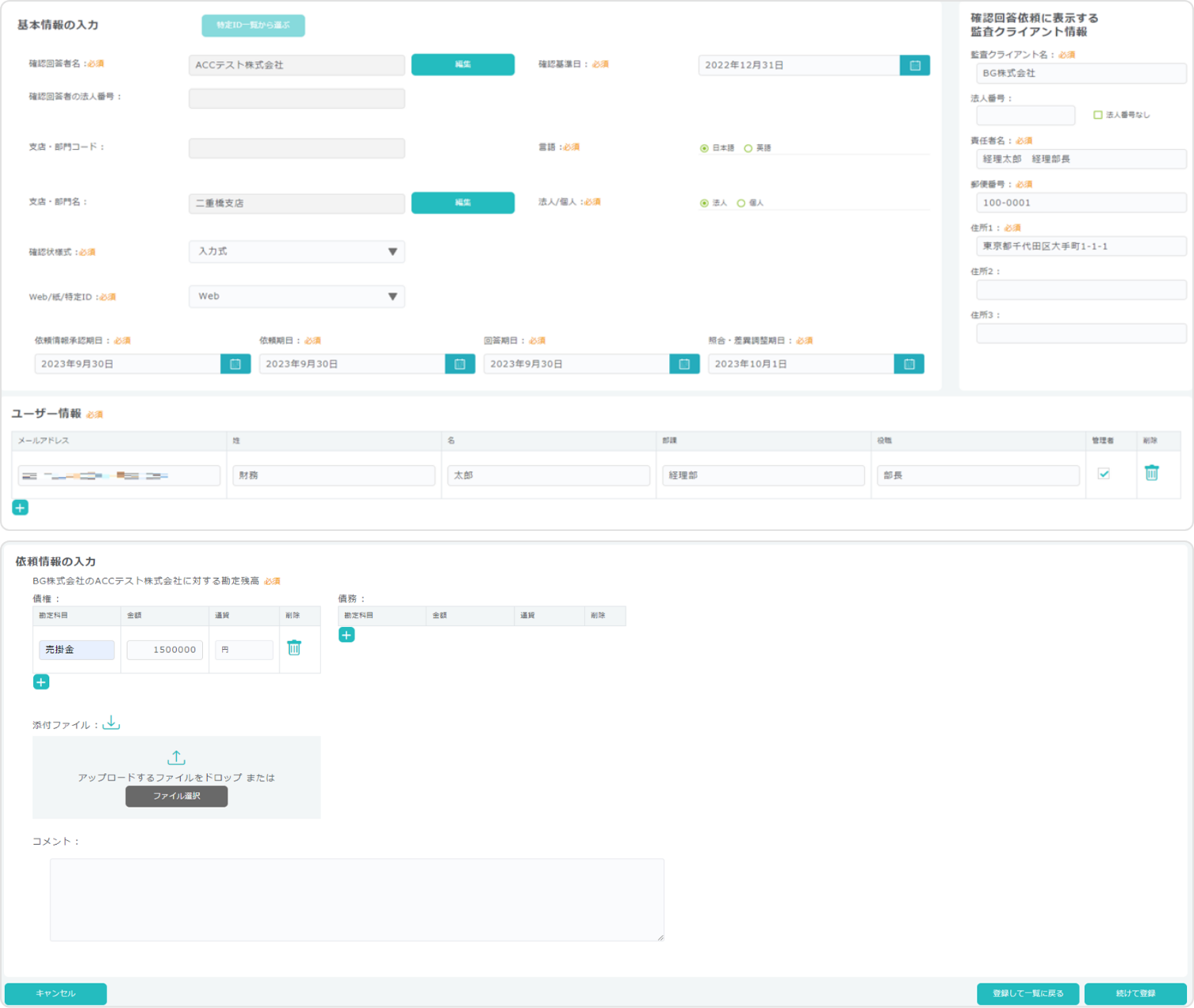
Task: Toggle the 管理者 checkbox for user
Action: pyautogui.click(x=1103, y=474)
